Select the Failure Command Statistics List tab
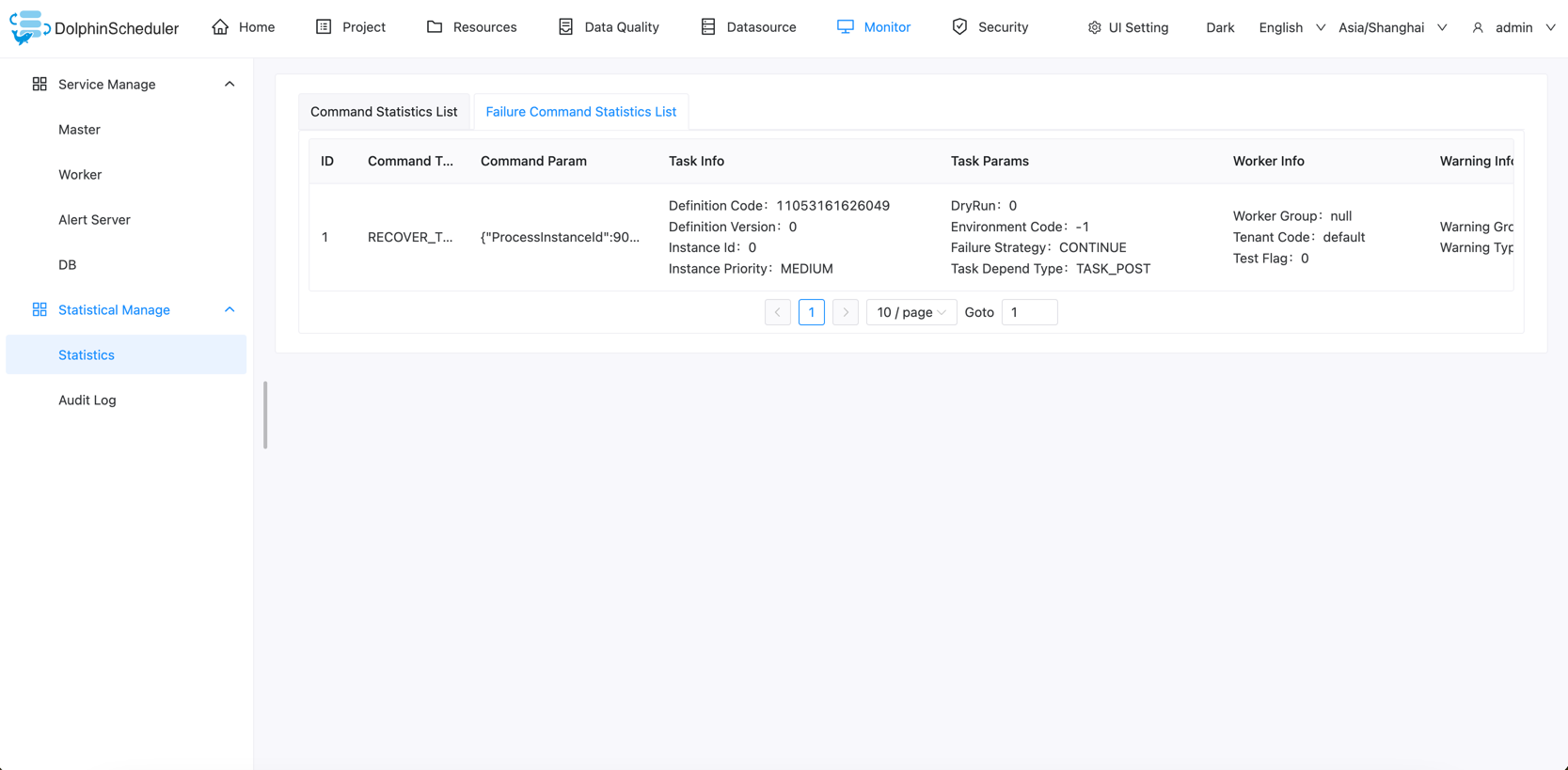Screen dimensions: 1568x770 coord(580,112)
